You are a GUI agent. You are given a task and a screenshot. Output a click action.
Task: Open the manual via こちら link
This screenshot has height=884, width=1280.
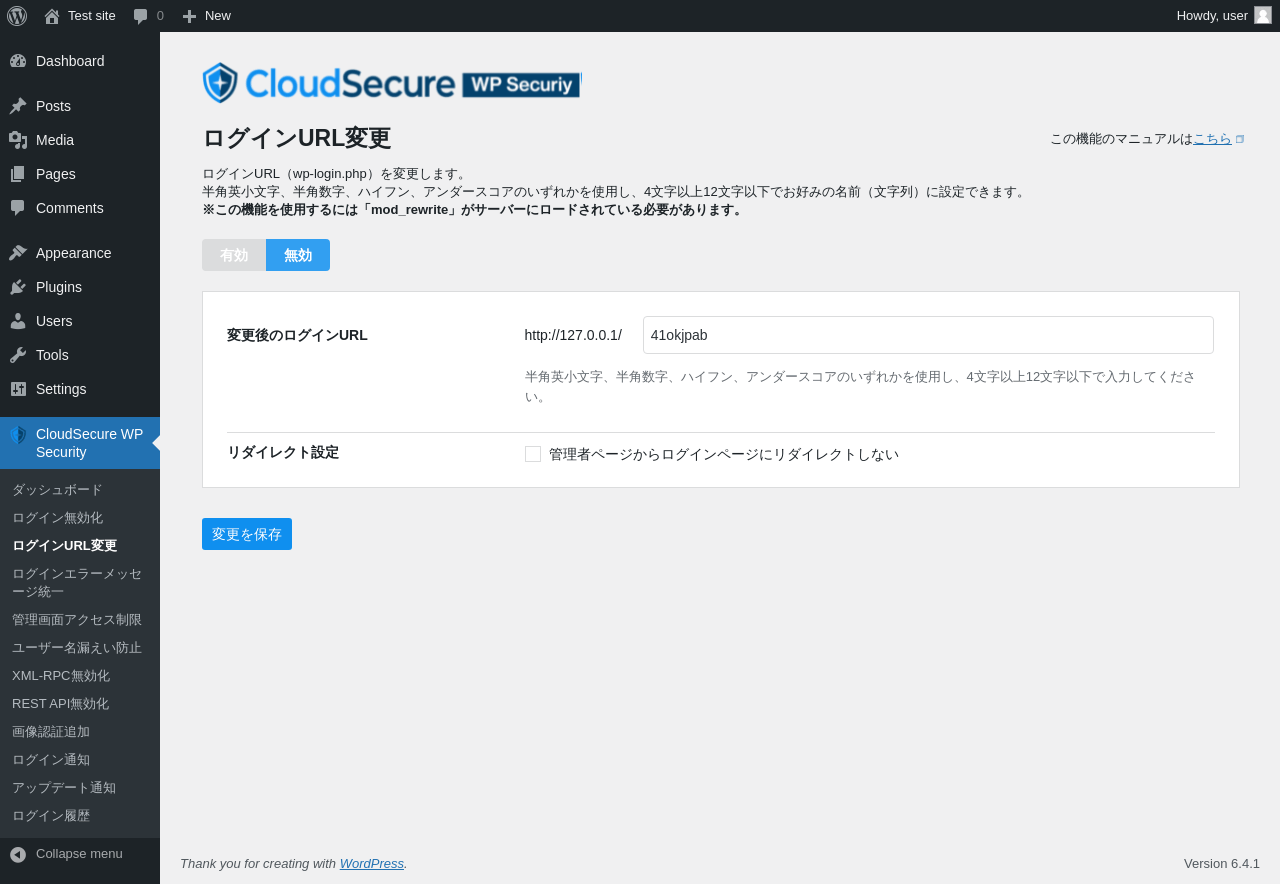pyautogui.click(x=1212, y=139)
